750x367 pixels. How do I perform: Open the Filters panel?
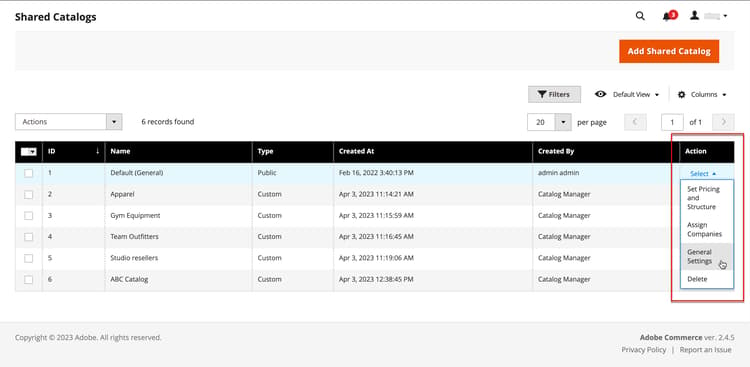point(554,94)
